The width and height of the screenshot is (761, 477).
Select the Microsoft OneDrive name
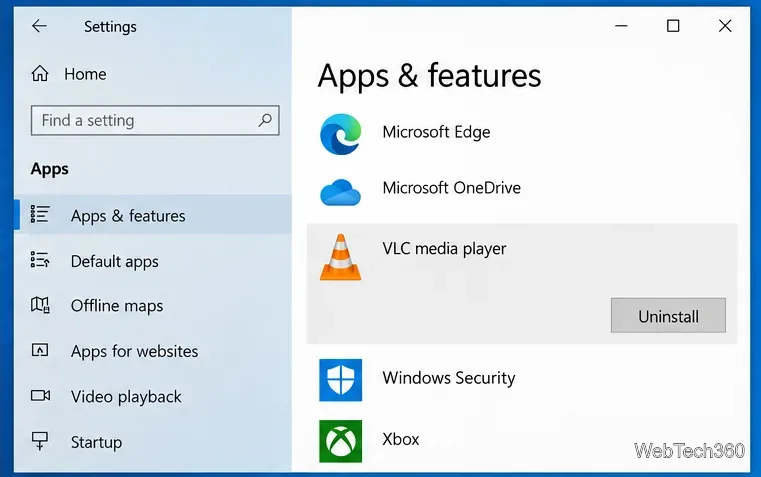coord(451,188)
